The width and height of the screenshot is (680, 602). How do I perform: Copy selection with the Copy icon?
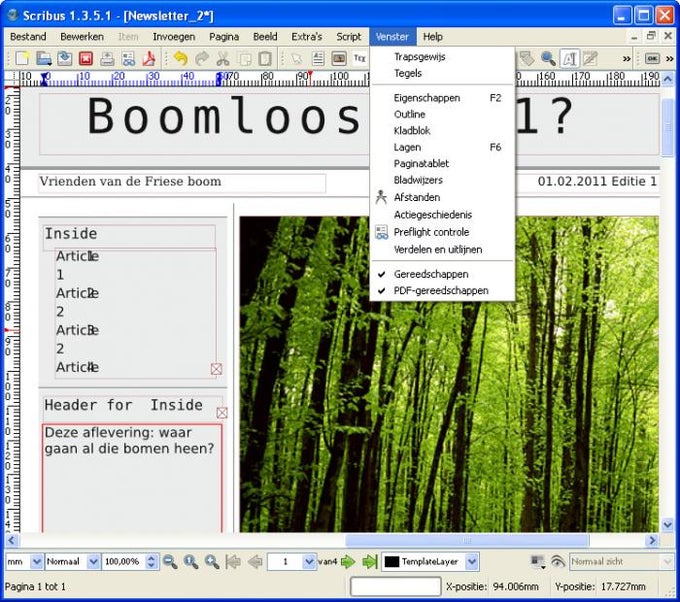244,58
